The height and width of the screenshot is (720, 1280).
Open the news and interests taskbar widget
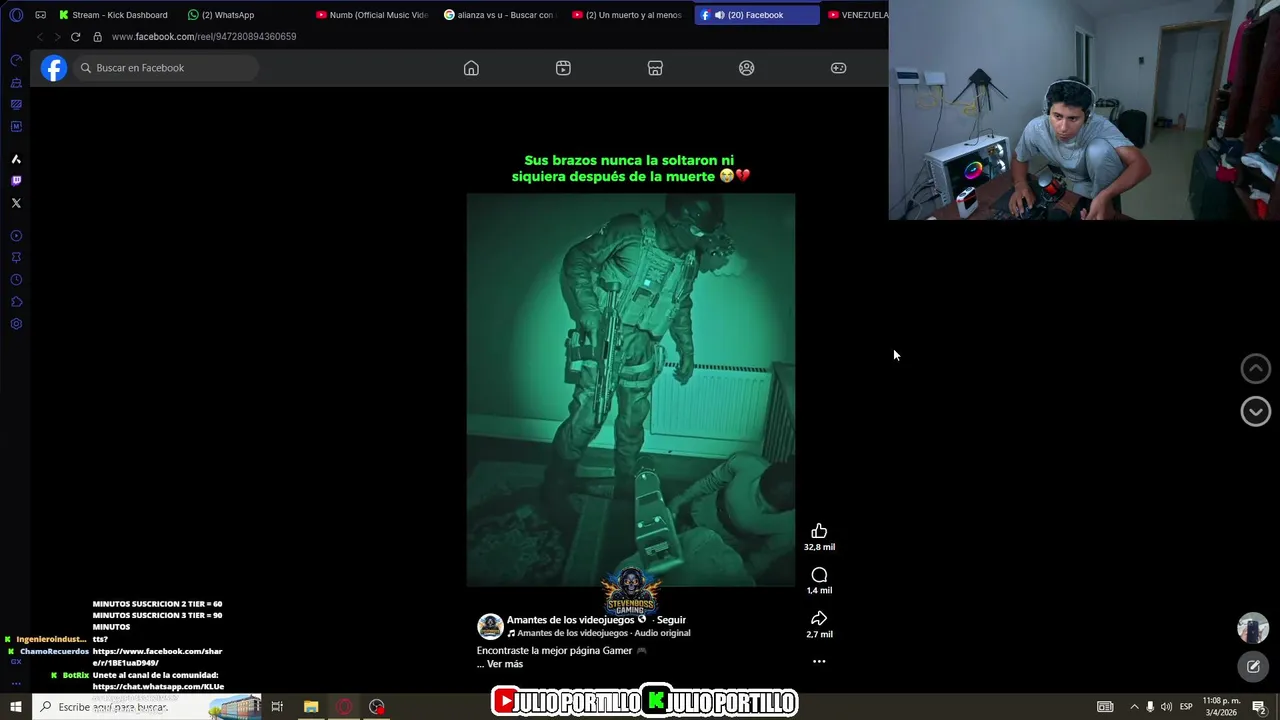(x=235, y=707)
